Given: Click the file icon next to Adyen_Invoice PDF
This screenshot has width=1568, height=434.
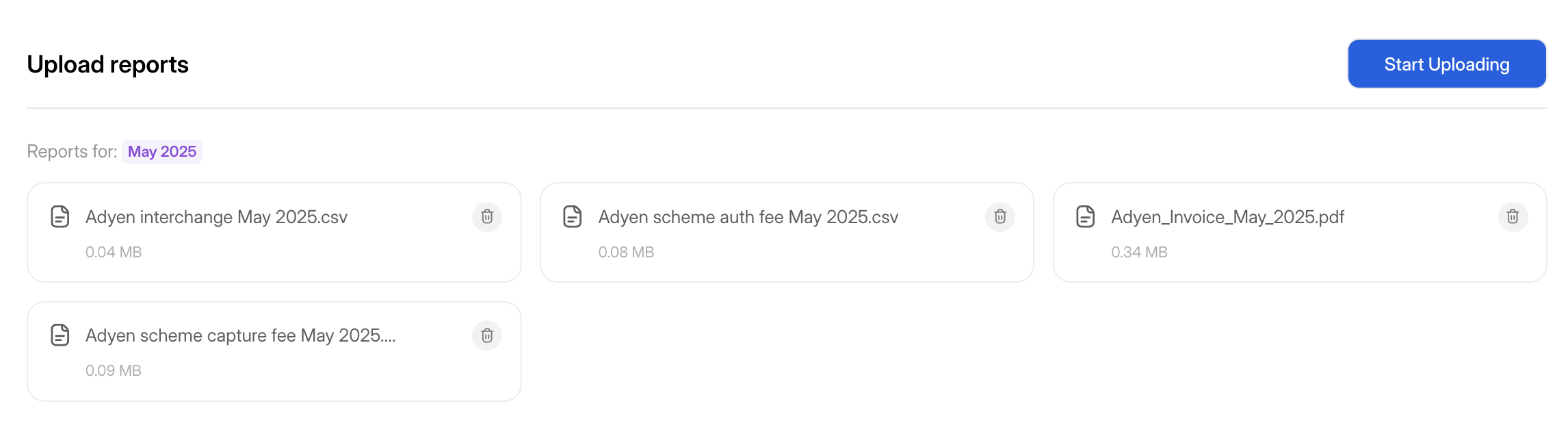Looking at the screenshot, I should pyautogui.click(x=1086, y=217).
